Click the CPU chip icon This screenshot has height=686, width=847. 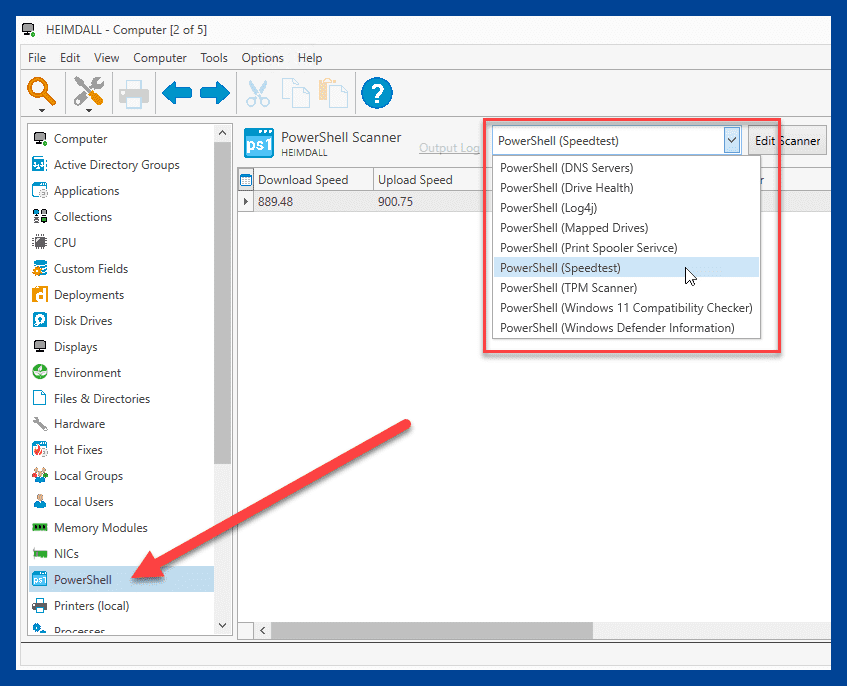click(x=40, y=243)
